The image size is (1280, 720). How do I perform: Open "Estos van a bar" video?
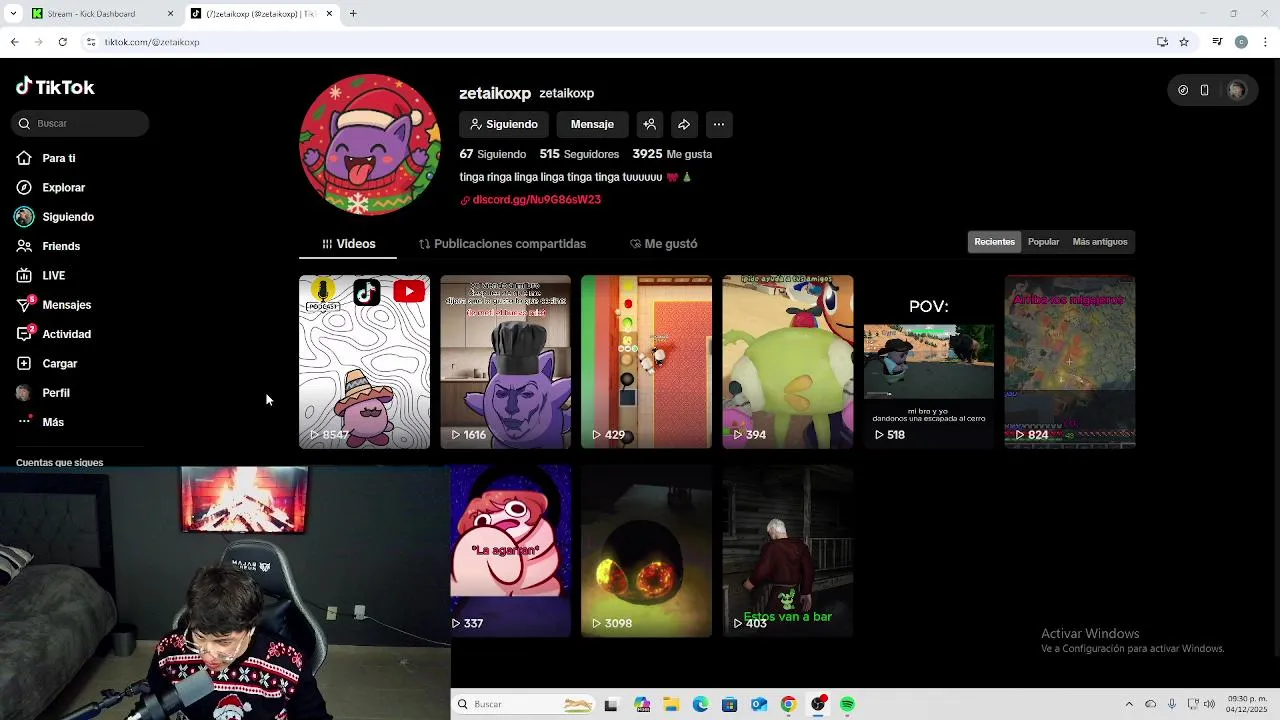click(787, 551)
